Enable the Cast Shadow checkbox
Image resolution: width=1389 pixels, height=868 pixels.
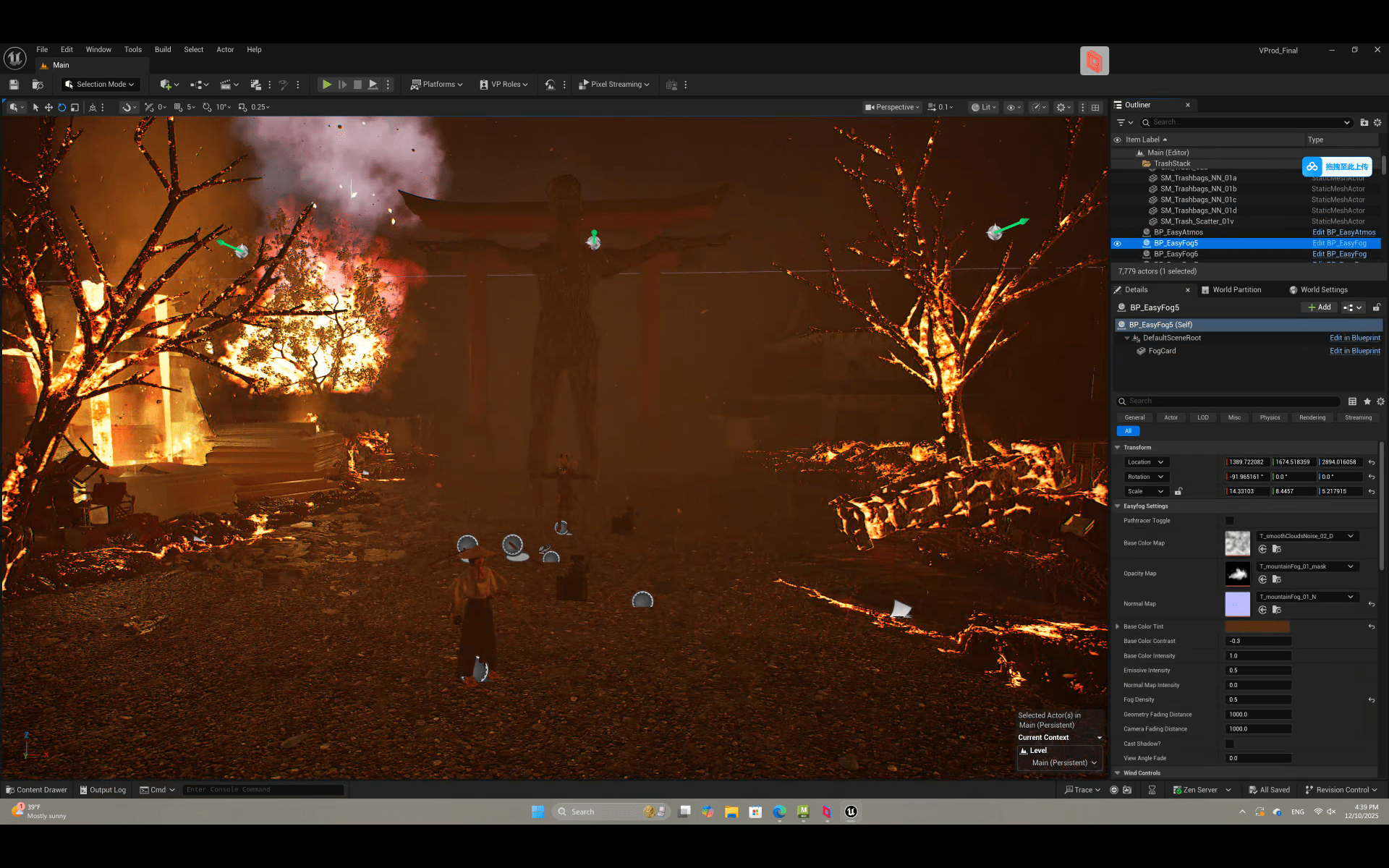click(x=1229, y=744)
